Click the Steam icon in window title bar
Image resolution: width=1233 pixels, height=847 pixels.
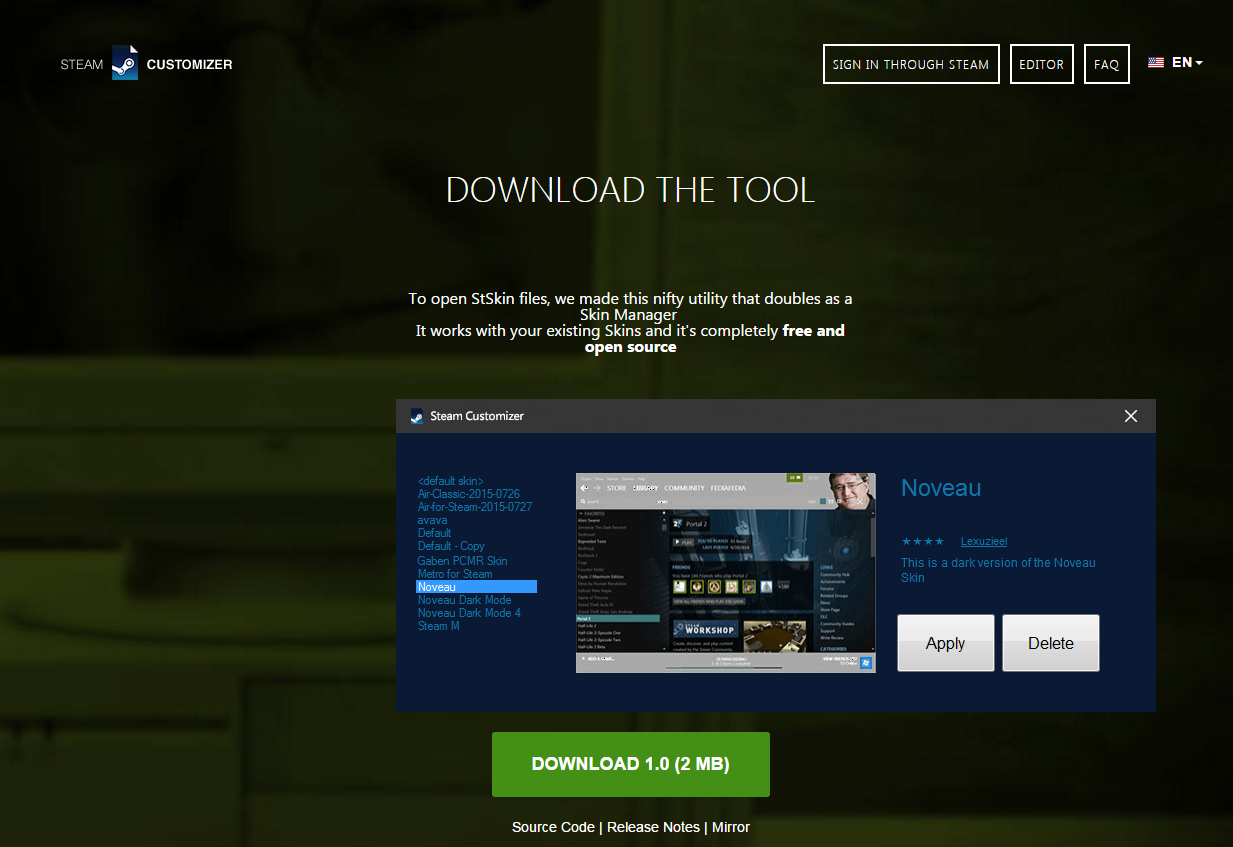pos(417,416)
